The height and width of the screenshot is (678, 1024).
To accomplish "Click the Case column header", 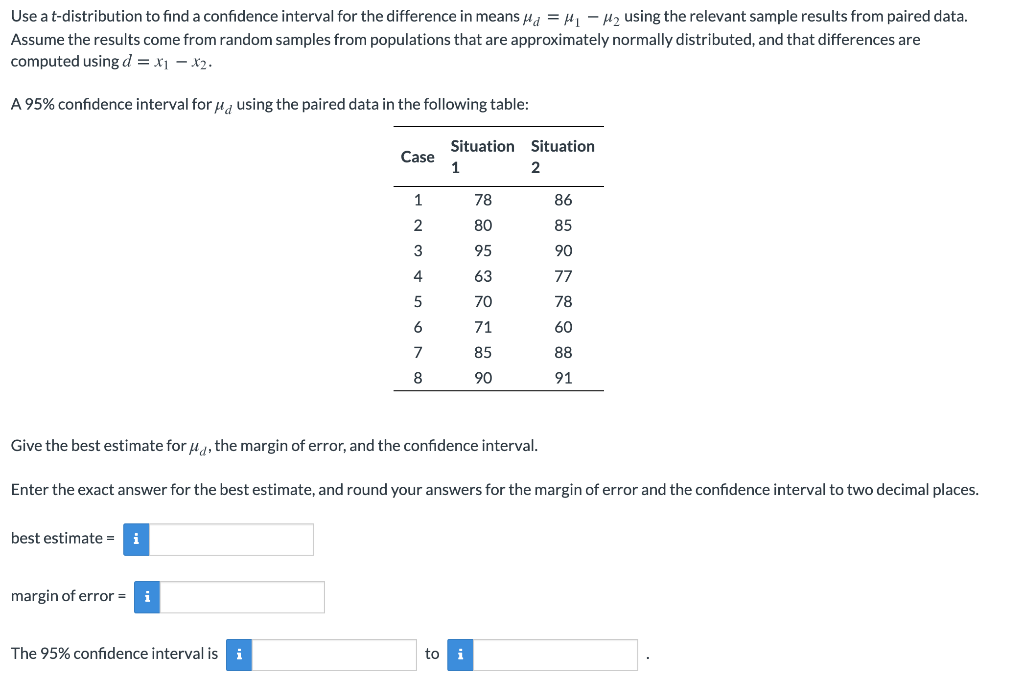I will click(418, 157).
